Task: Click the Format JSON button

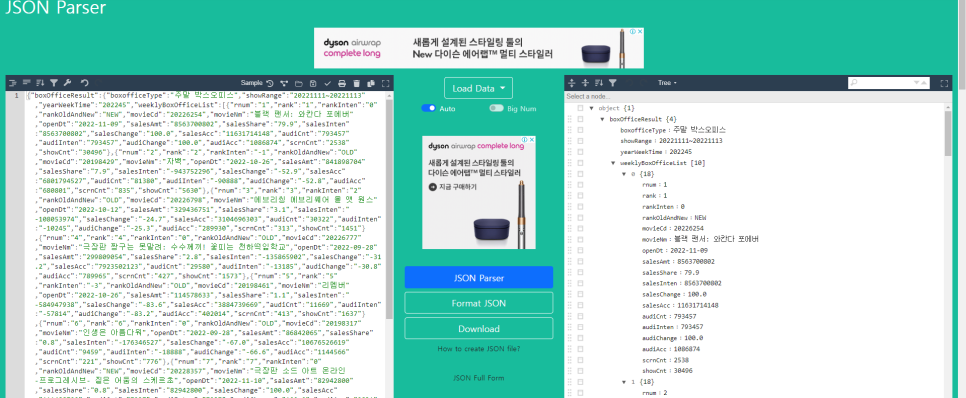Action: [479, 303]
